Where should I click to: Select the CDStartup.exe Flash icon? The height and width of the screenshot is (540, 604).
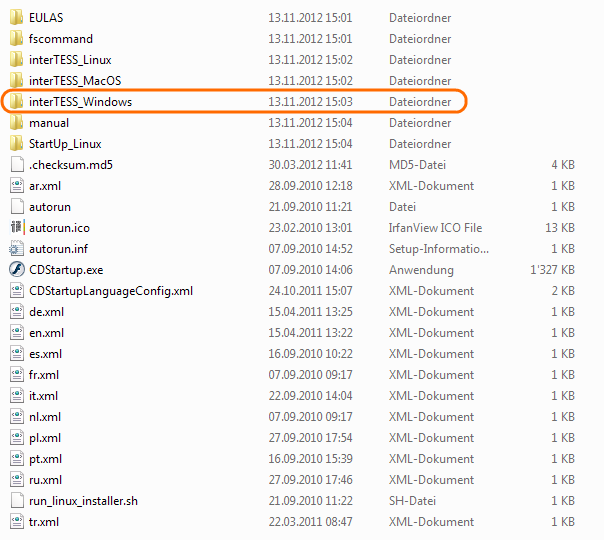pos(16,270)
